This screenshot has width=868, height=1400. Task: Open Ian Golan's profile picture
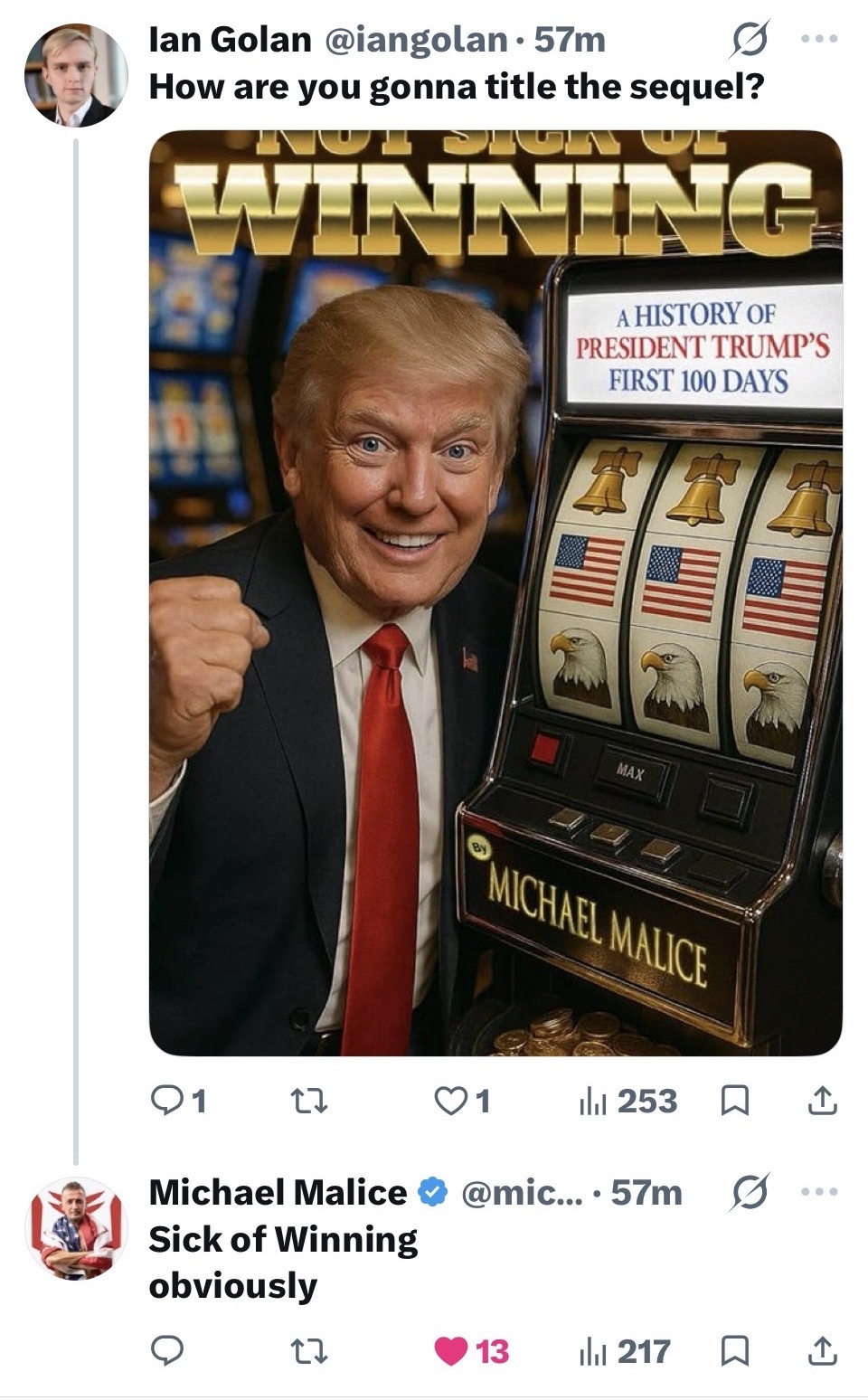(76, 76)
